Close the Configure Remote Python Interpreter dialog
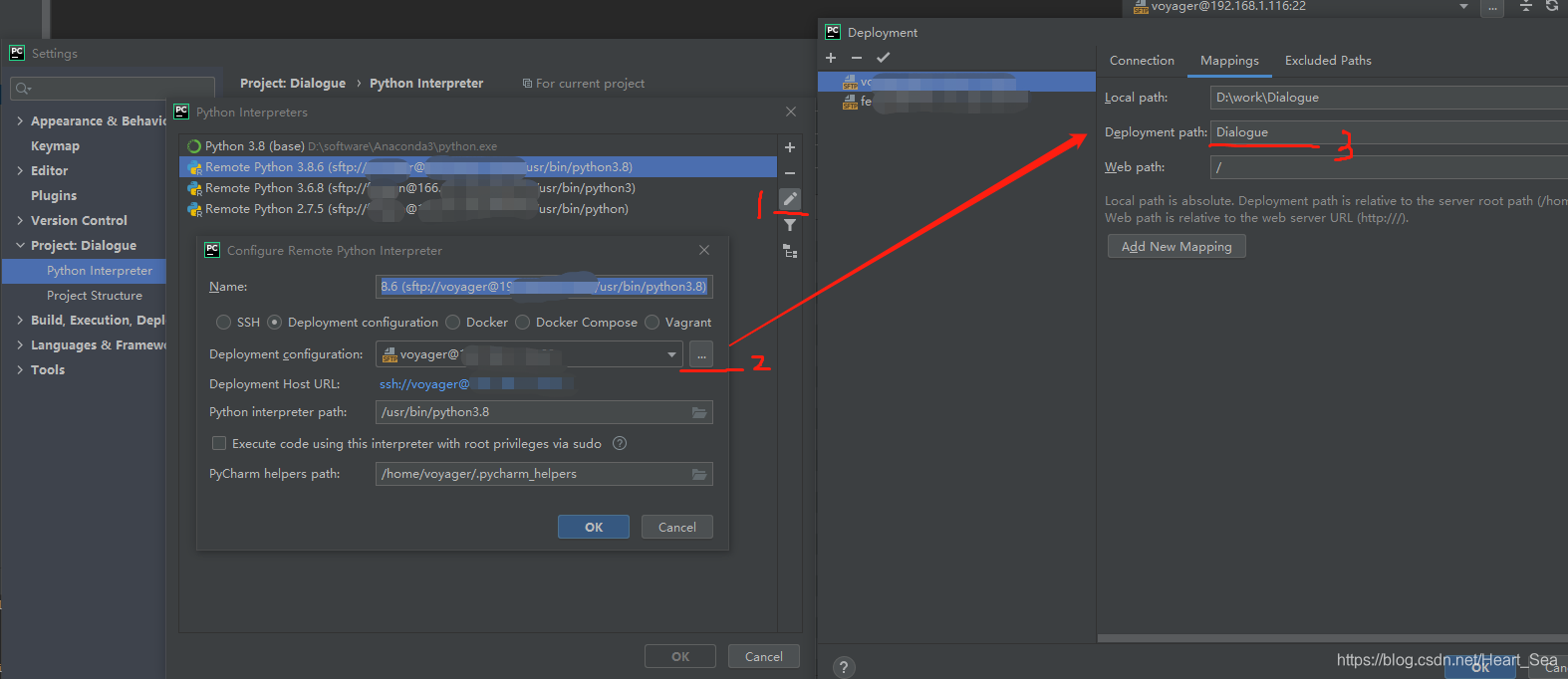Viewport: 1568px width, 679px height. (x=704, y=250)
